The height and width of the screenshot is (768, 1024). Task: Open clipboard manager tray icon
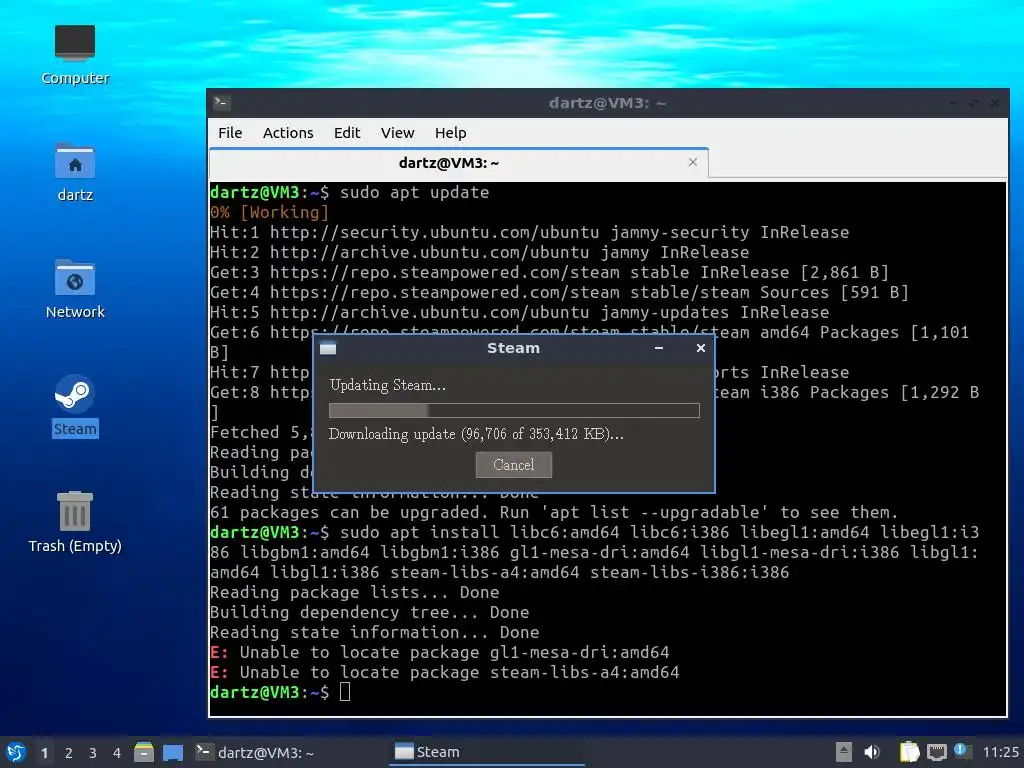coord(909,752)
